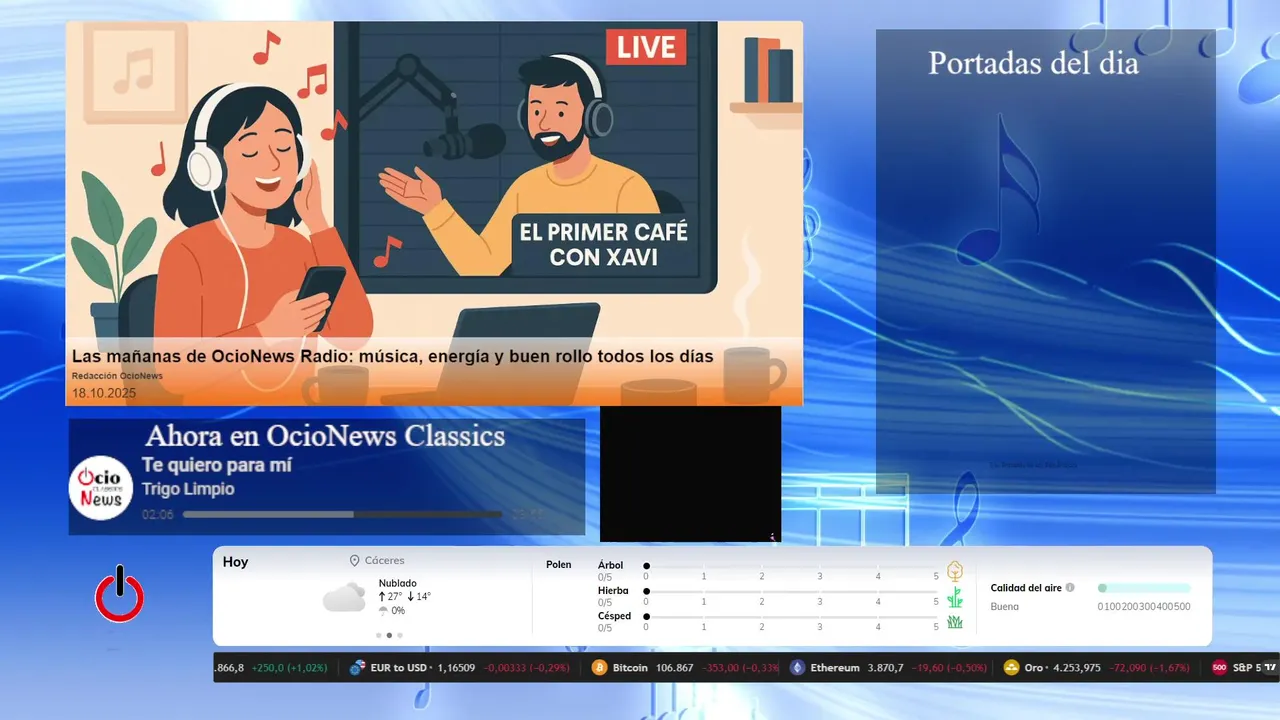Click the green +250,0 (+1,02%) change
This screenshot has width=1280, height=720.
tap(289, 668)
